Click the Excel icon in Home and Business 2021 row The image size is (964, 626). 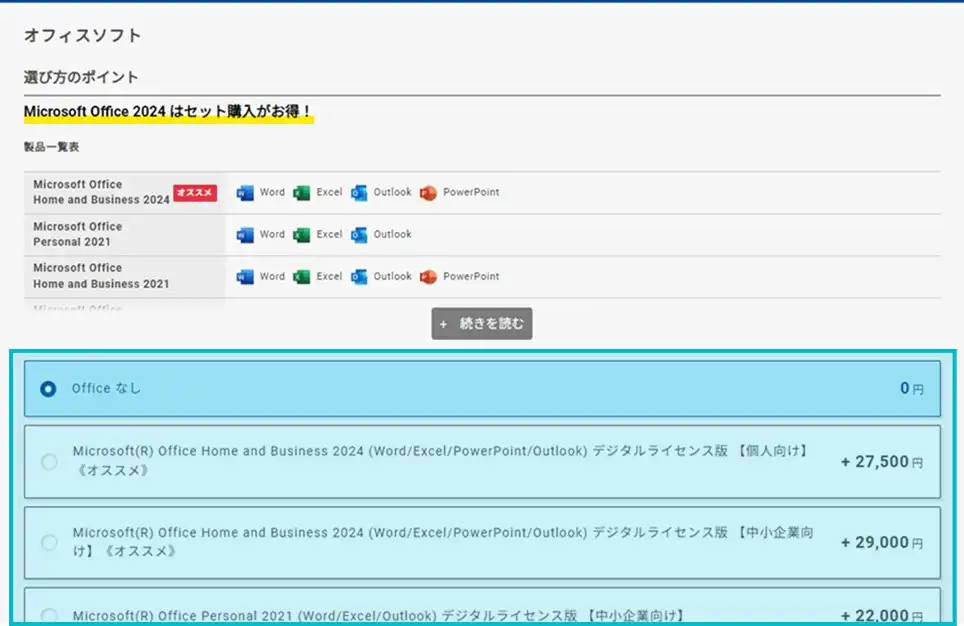[301, 277]
